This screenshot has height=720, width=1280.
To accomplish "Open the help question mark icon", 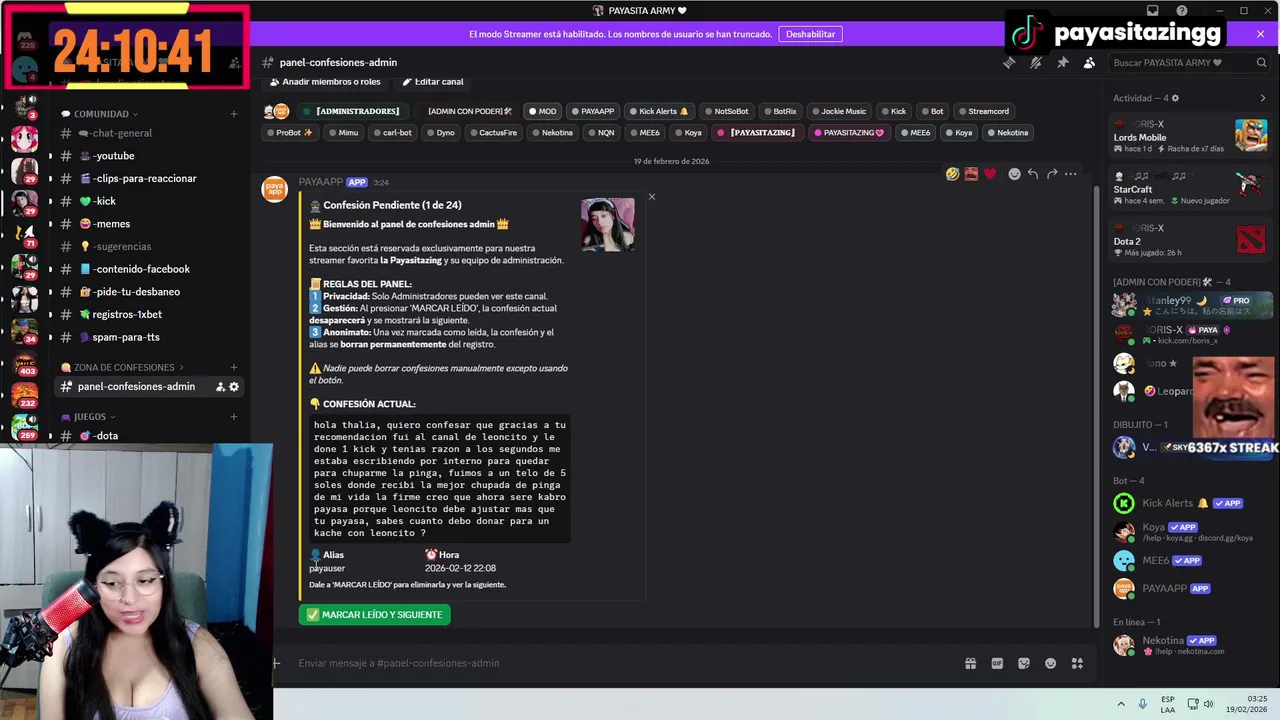I will 1180,11.
